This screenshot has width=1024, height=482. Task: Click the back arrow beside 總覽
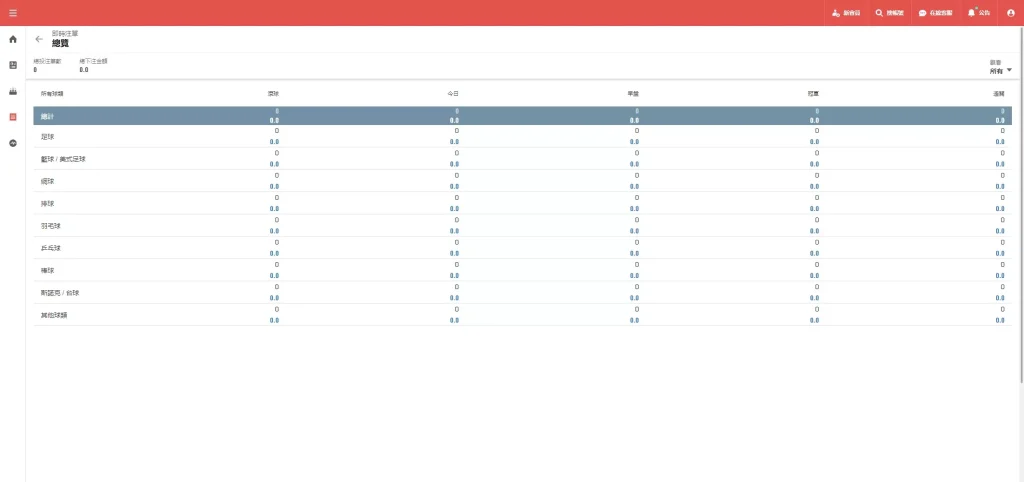click(x=39, y=39)
